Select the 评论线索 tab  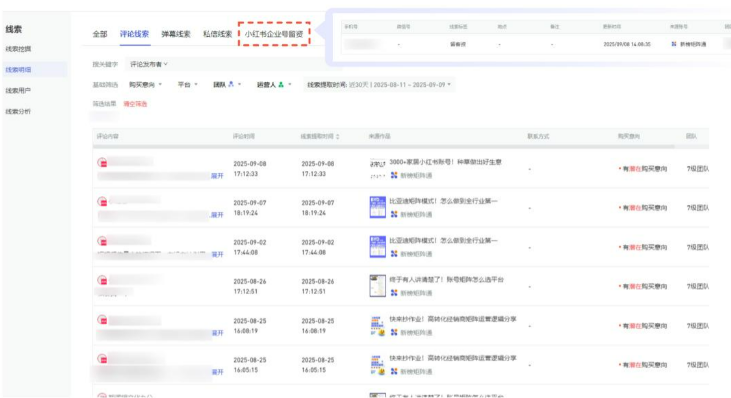pos(134,34)
